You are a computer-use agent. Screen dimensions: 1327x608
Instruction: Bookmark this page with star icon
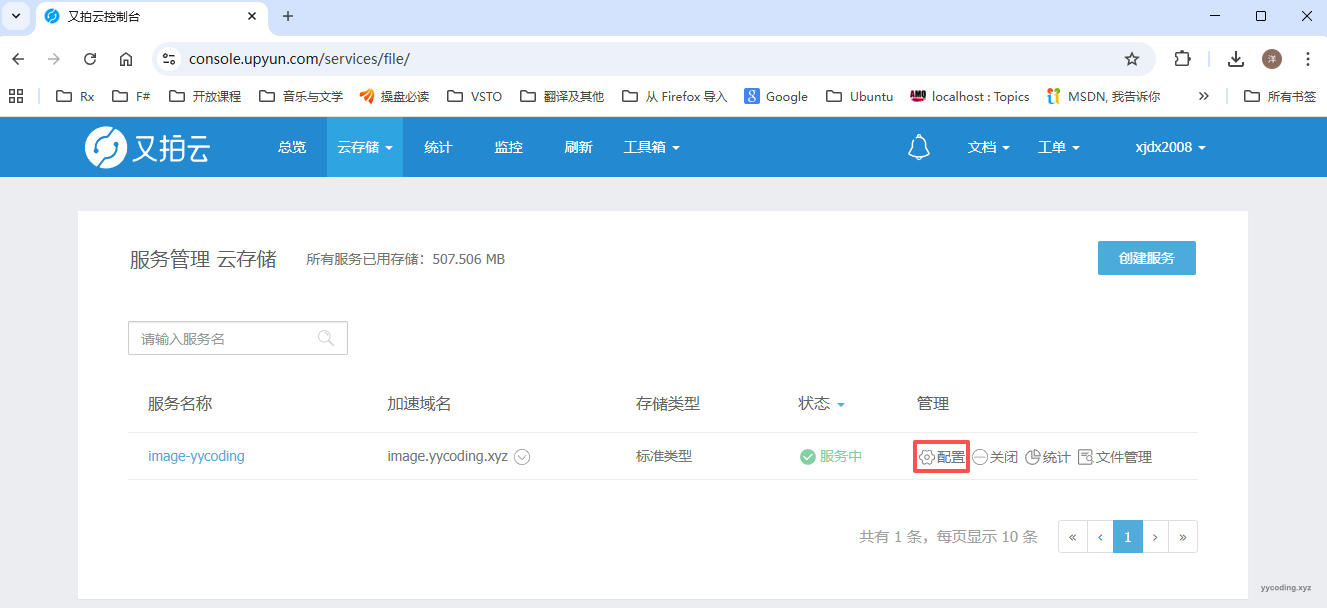[x=1132, y=59]
